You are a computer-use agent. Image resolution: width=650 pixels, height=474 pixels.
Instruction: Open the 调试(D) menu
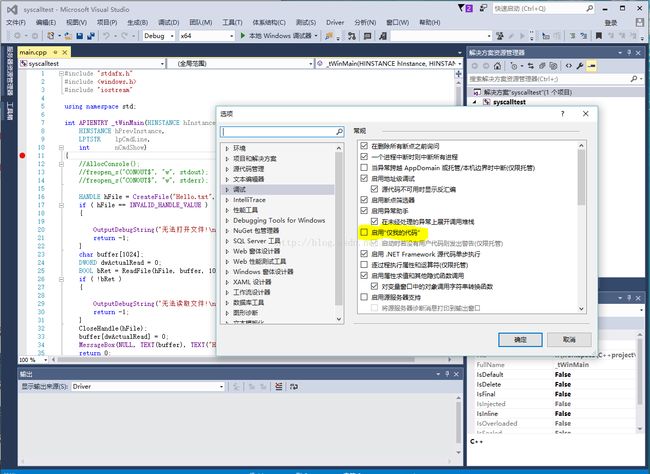point(168,22)
